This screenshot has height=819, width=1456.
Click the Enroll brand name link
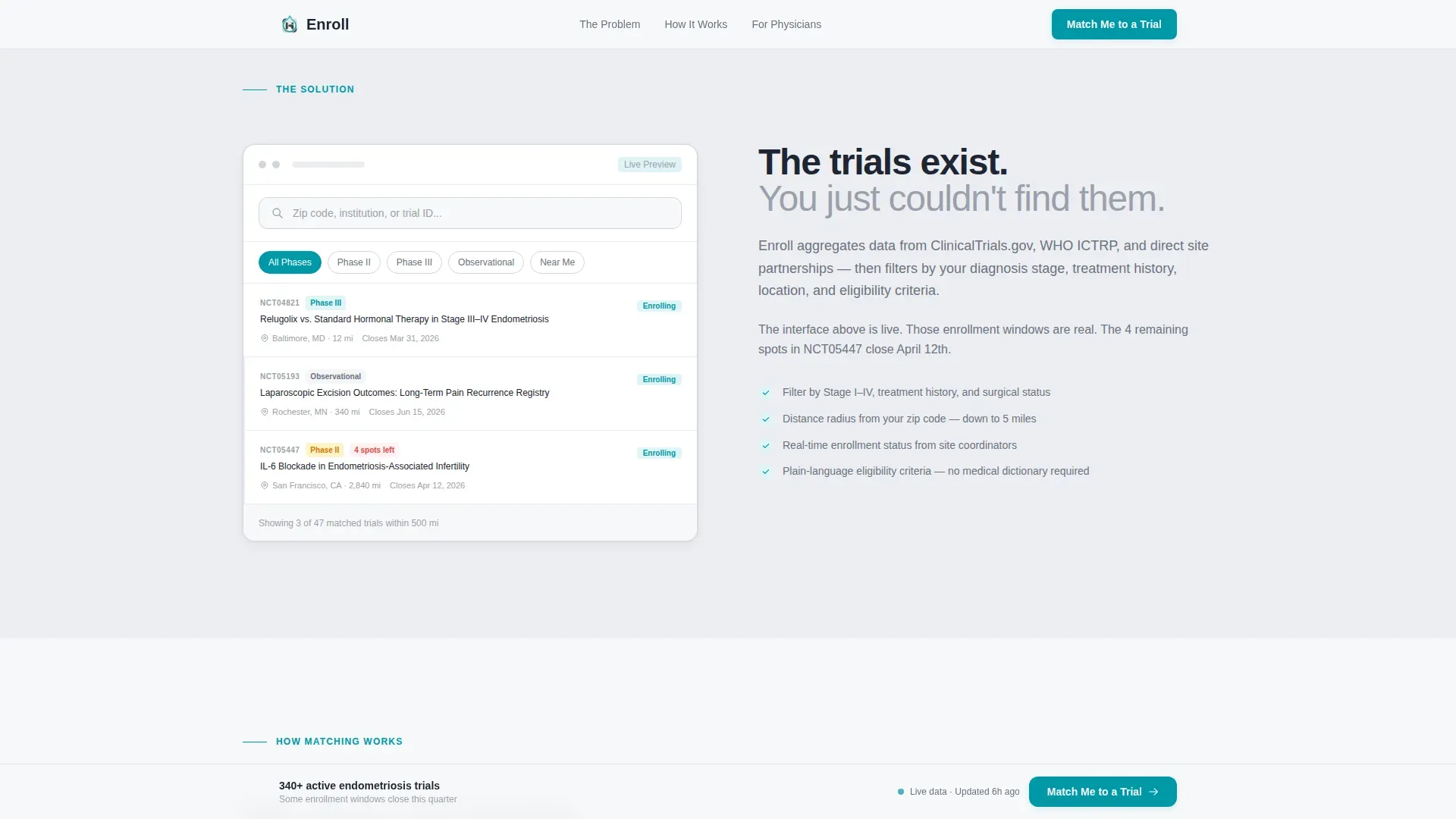[328, 24]
